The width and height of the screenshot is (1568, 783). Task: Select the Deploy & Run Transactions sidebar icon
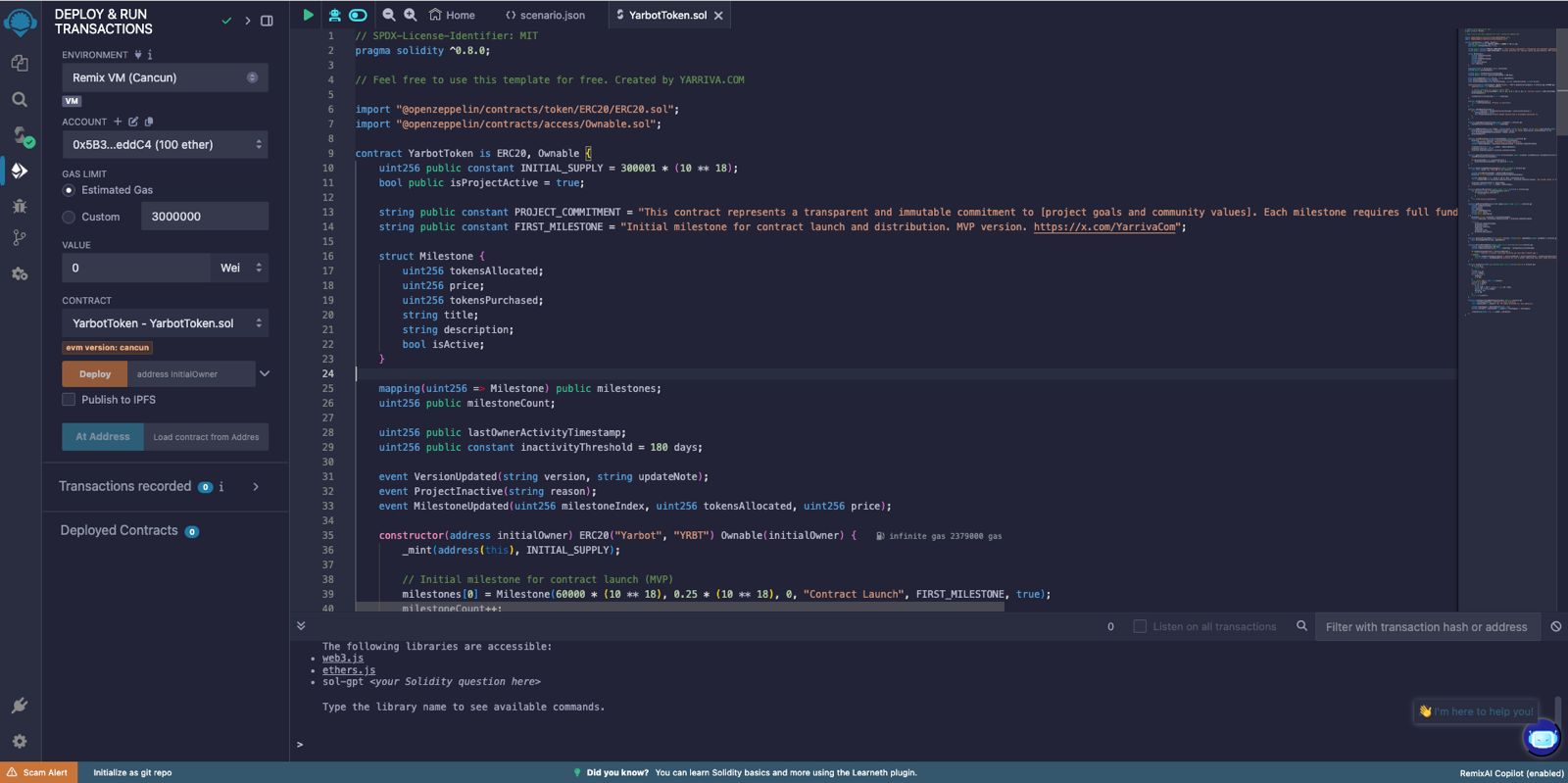point(20,171)
